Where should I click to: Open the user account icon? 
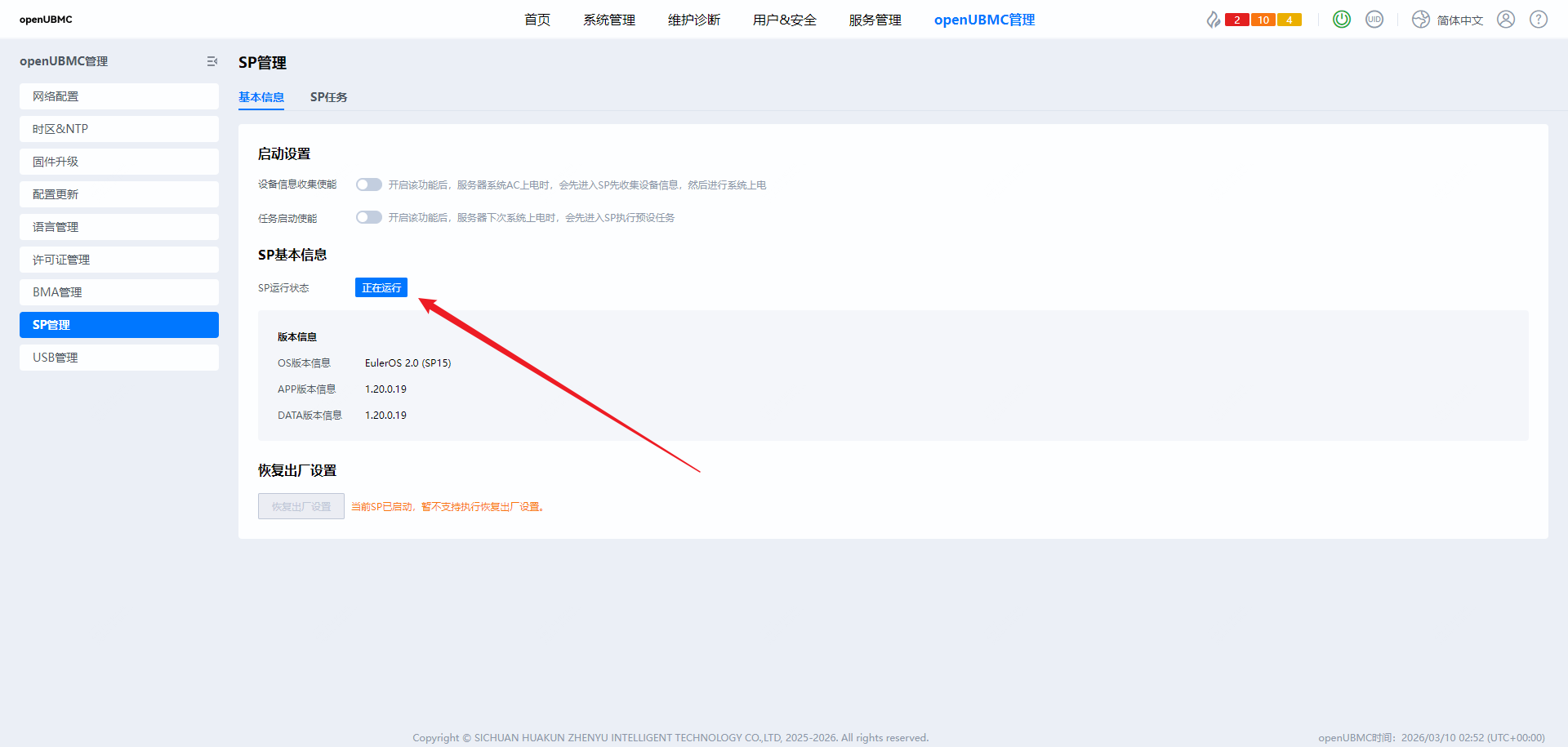(1506, 20)
